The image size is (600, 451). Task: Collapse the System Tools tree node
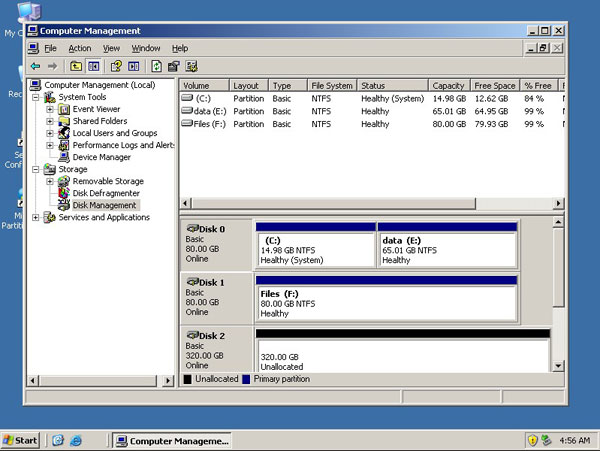click(36, 97)
